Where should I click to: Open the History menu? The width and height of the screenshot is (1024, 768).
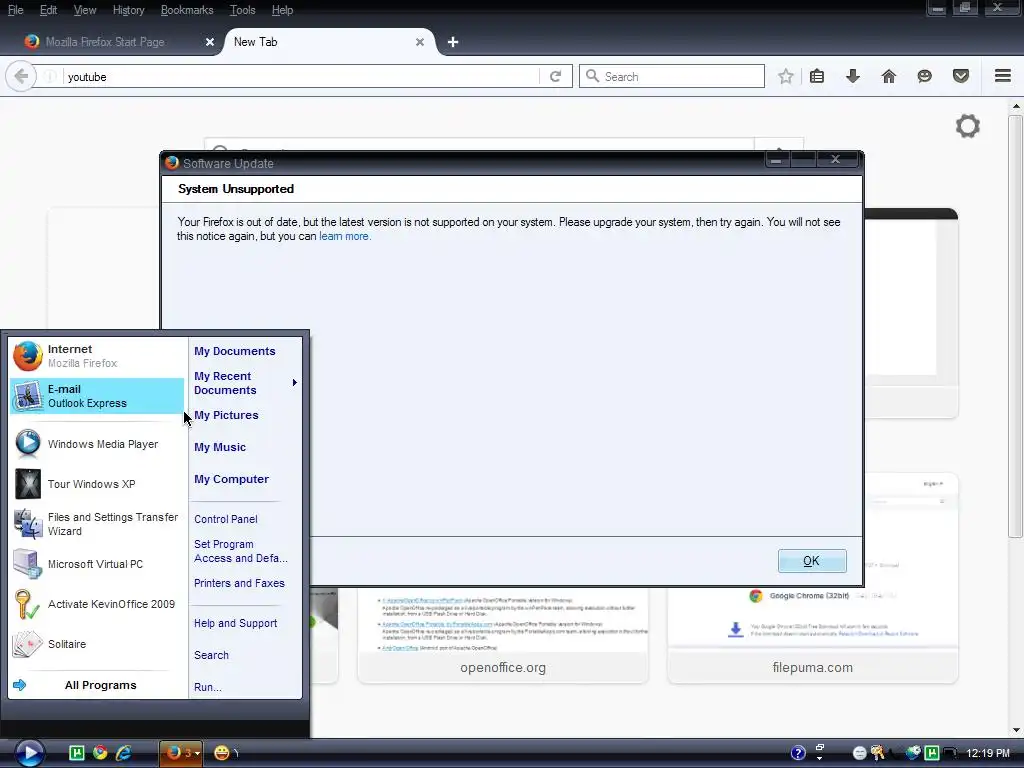pos(129,10)
